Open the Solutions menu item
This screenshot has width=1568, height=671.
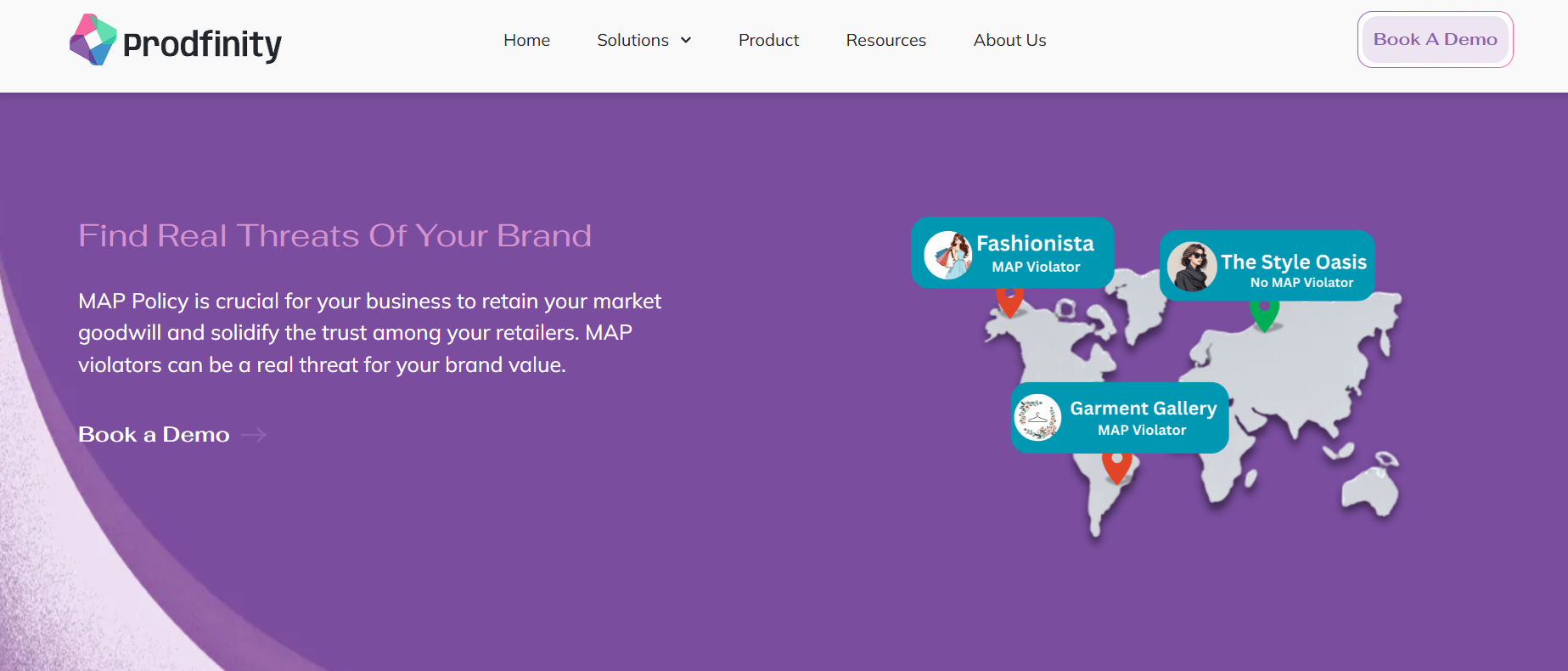[x=632, y=40]
